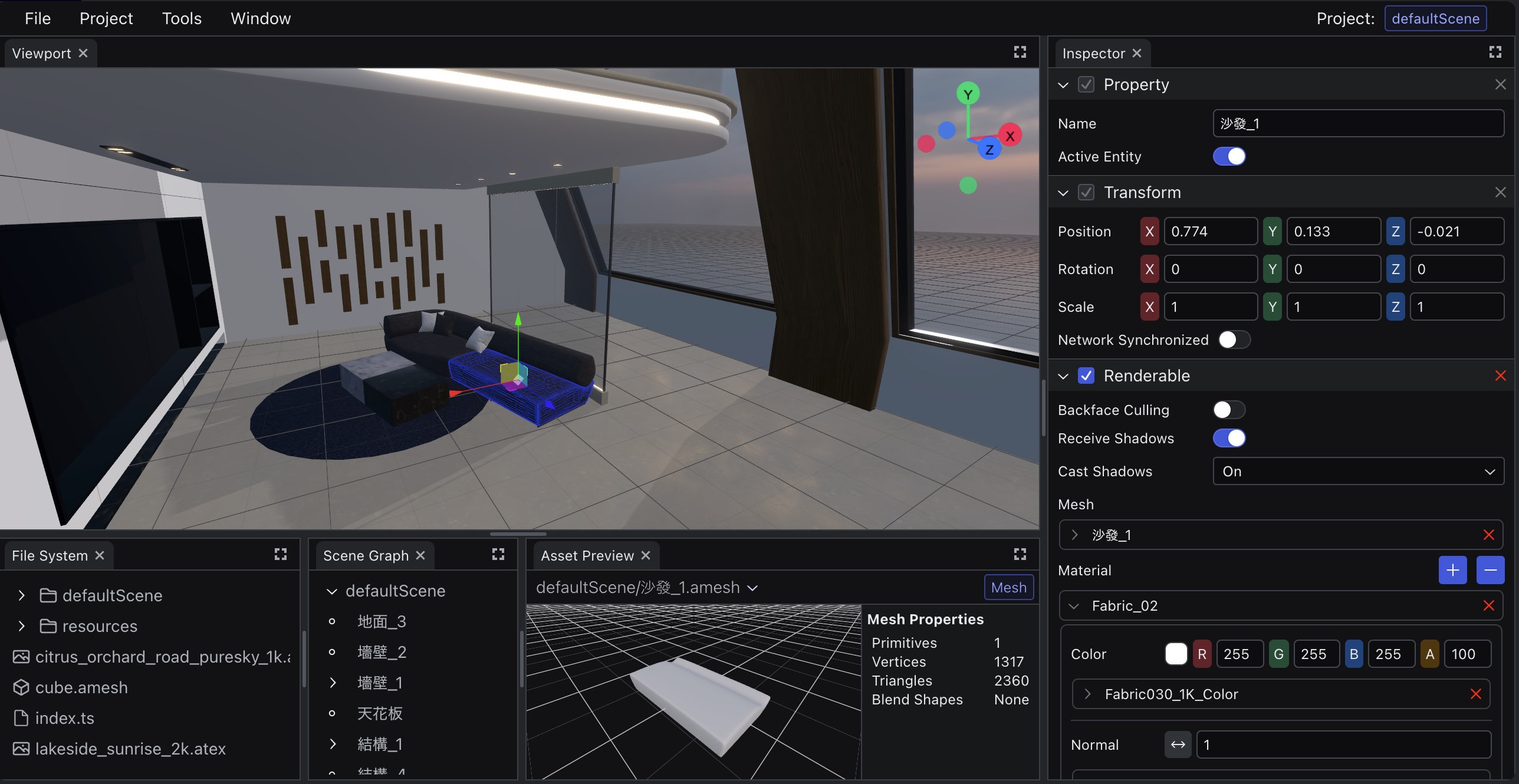The image size is (1519, 784).
Task: Expand the resources folder
Action: (x=22, y=626)
